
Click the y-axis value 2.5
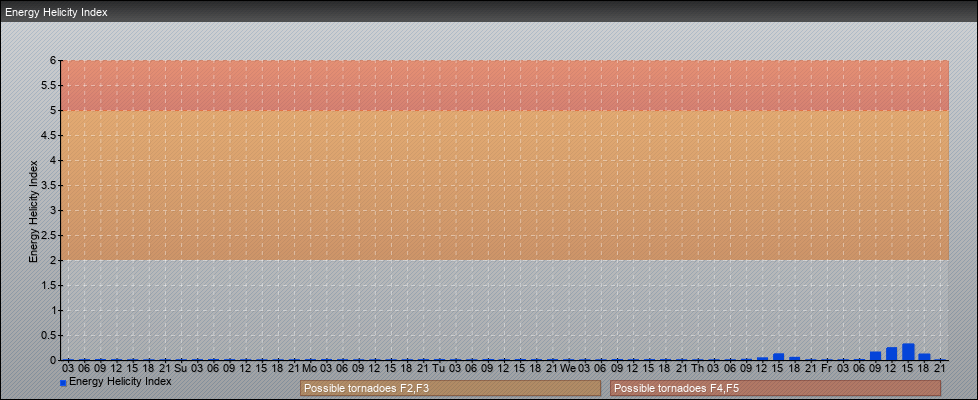tap(49, 235)
